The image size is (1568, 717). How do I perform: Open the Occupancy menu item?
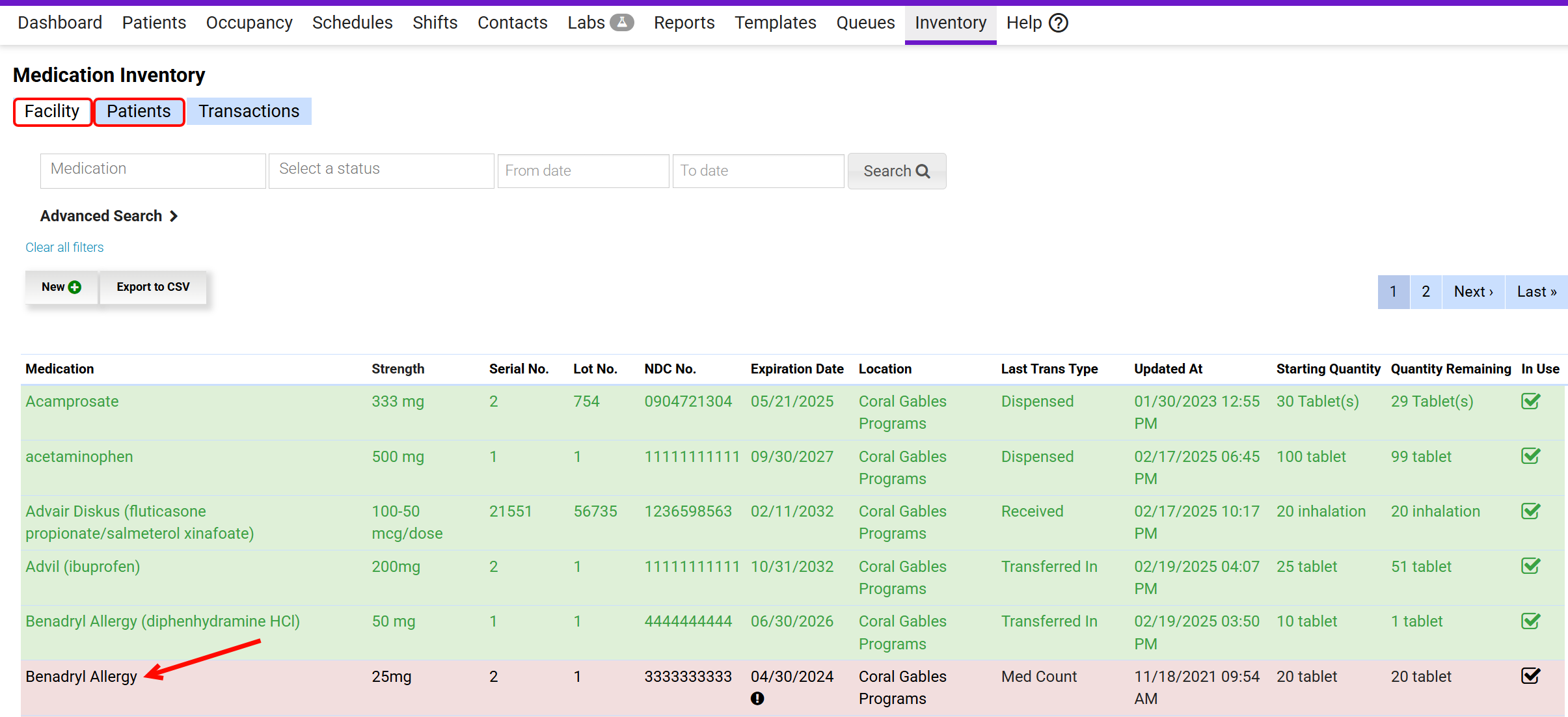point(249,23)
